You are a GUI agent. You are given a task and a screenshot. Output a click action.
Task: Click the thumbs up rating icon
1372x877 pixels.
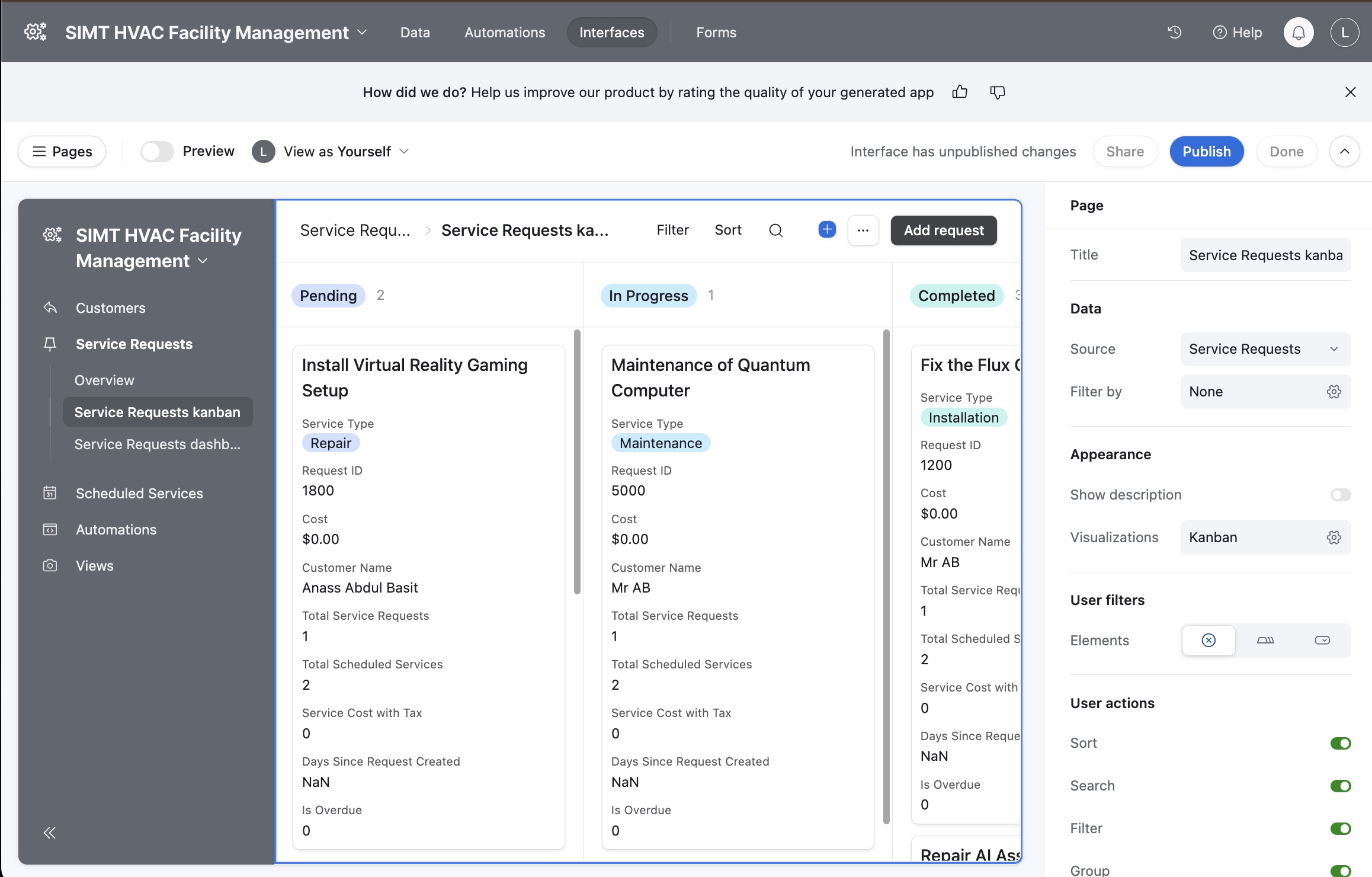[x=960, y=92]
